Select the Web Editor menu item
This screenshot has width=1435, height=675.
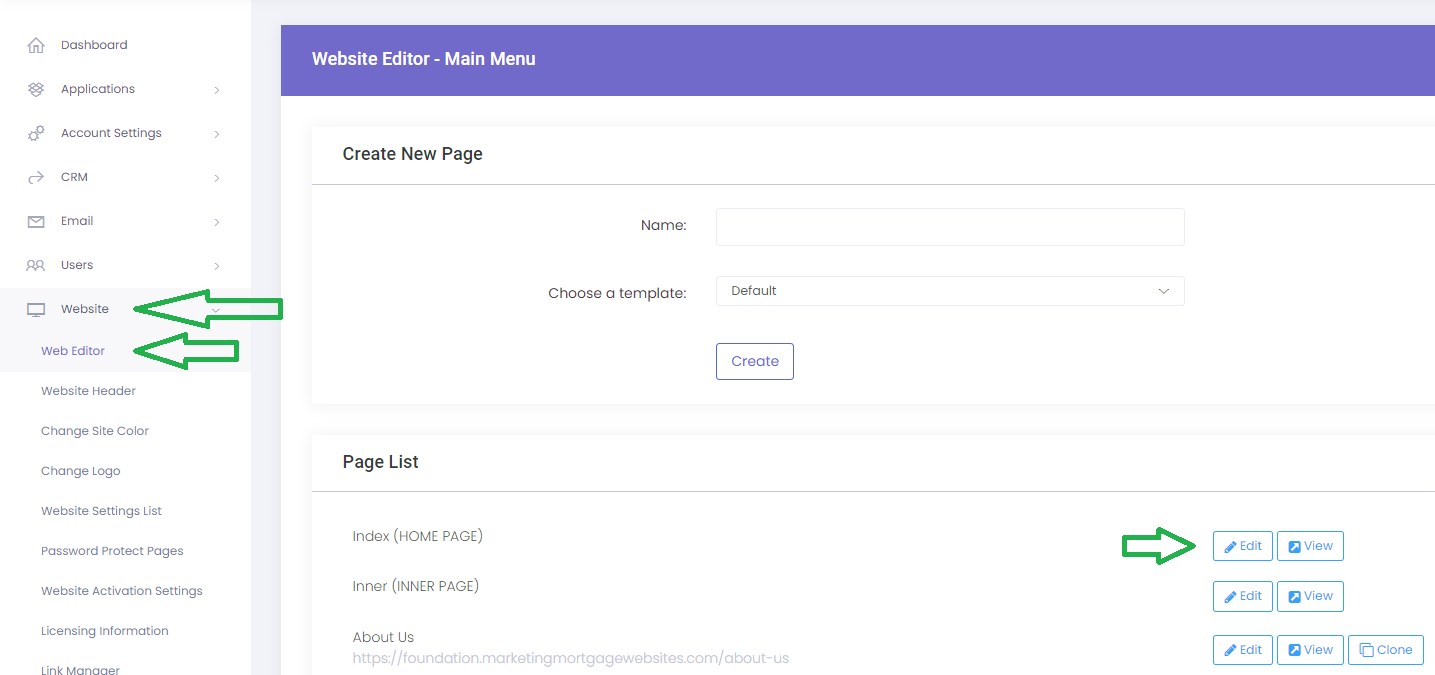(72, 350)
